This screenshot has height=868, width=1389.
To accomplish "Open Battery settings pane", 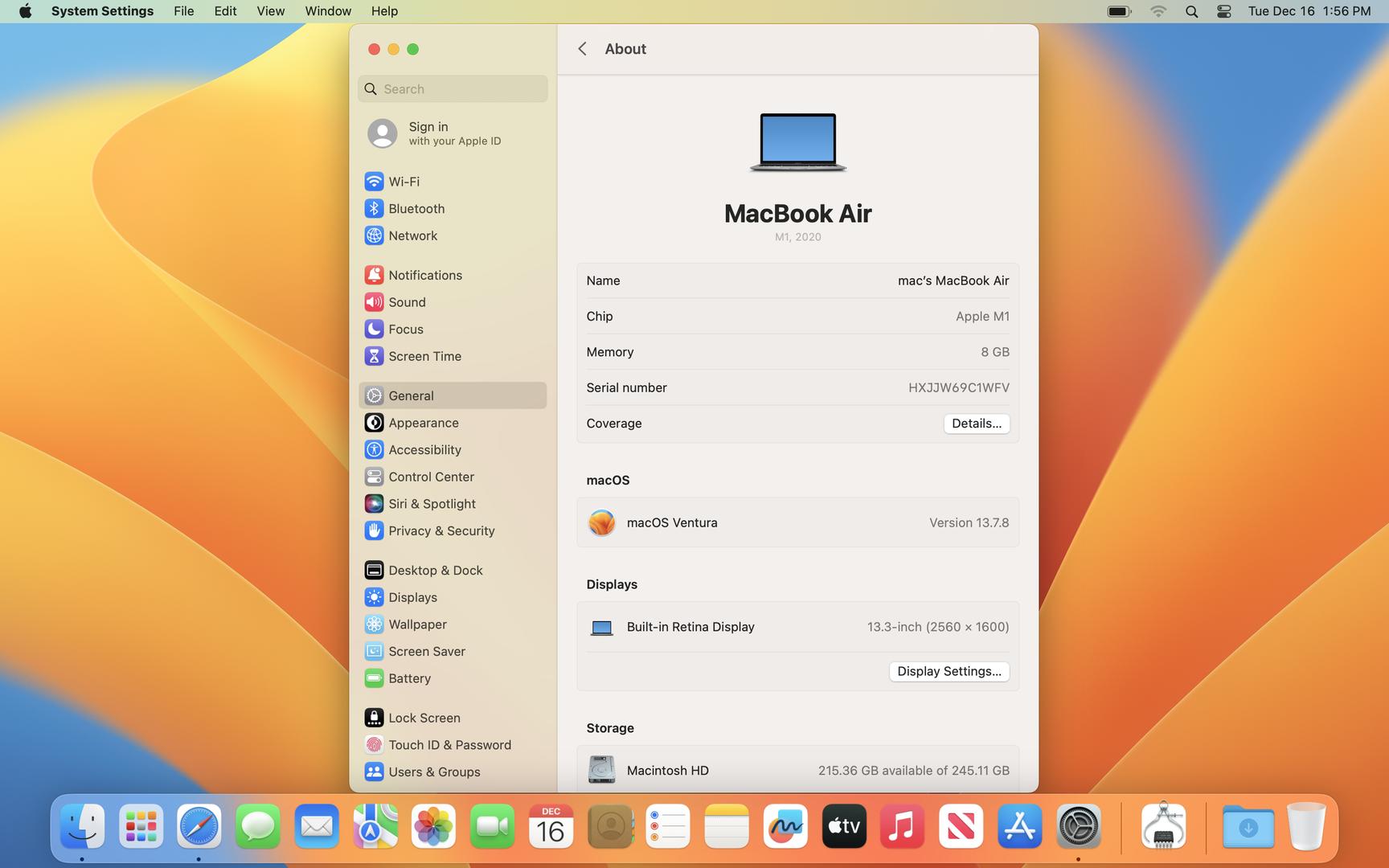I will 408,678.
